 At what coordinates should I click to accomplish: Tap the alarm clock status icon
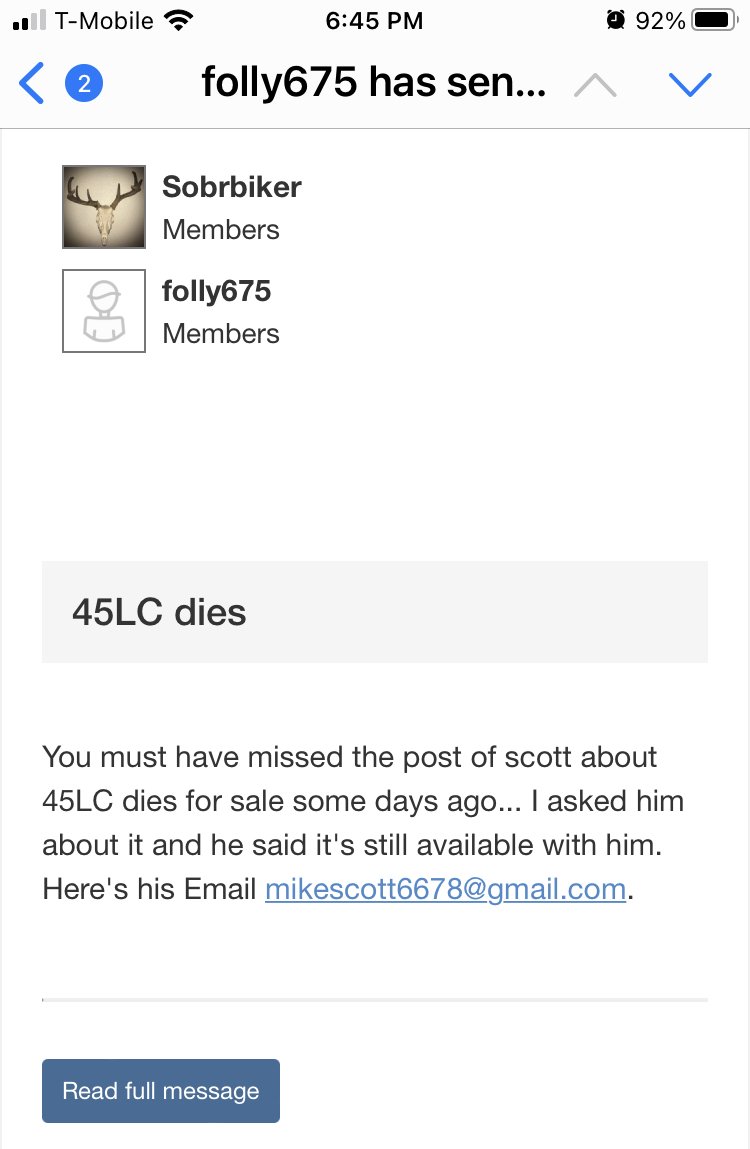click(616, 20)
